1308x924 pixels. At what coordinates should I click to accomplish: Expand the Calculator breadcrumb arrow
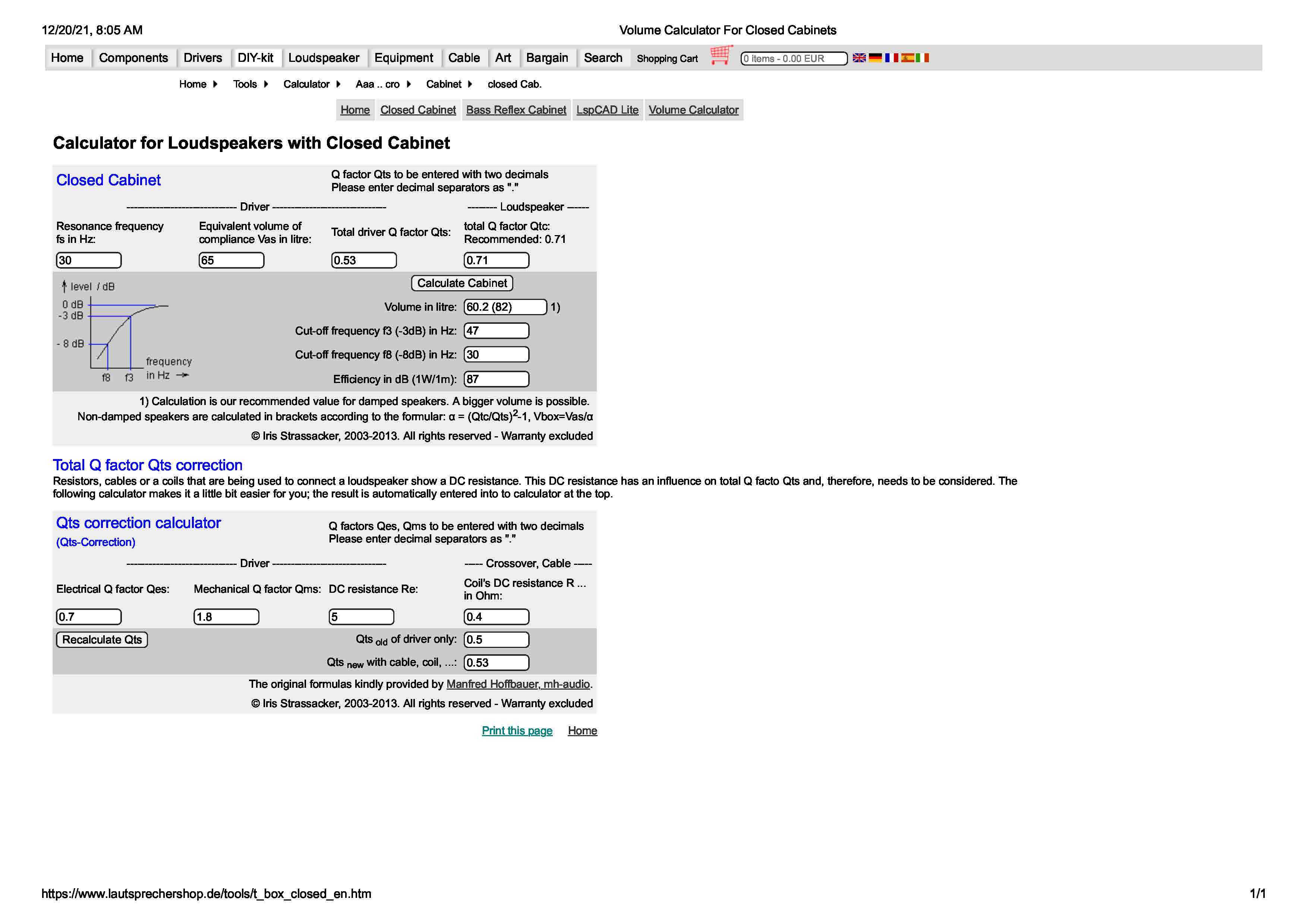[x=338, y=84]
